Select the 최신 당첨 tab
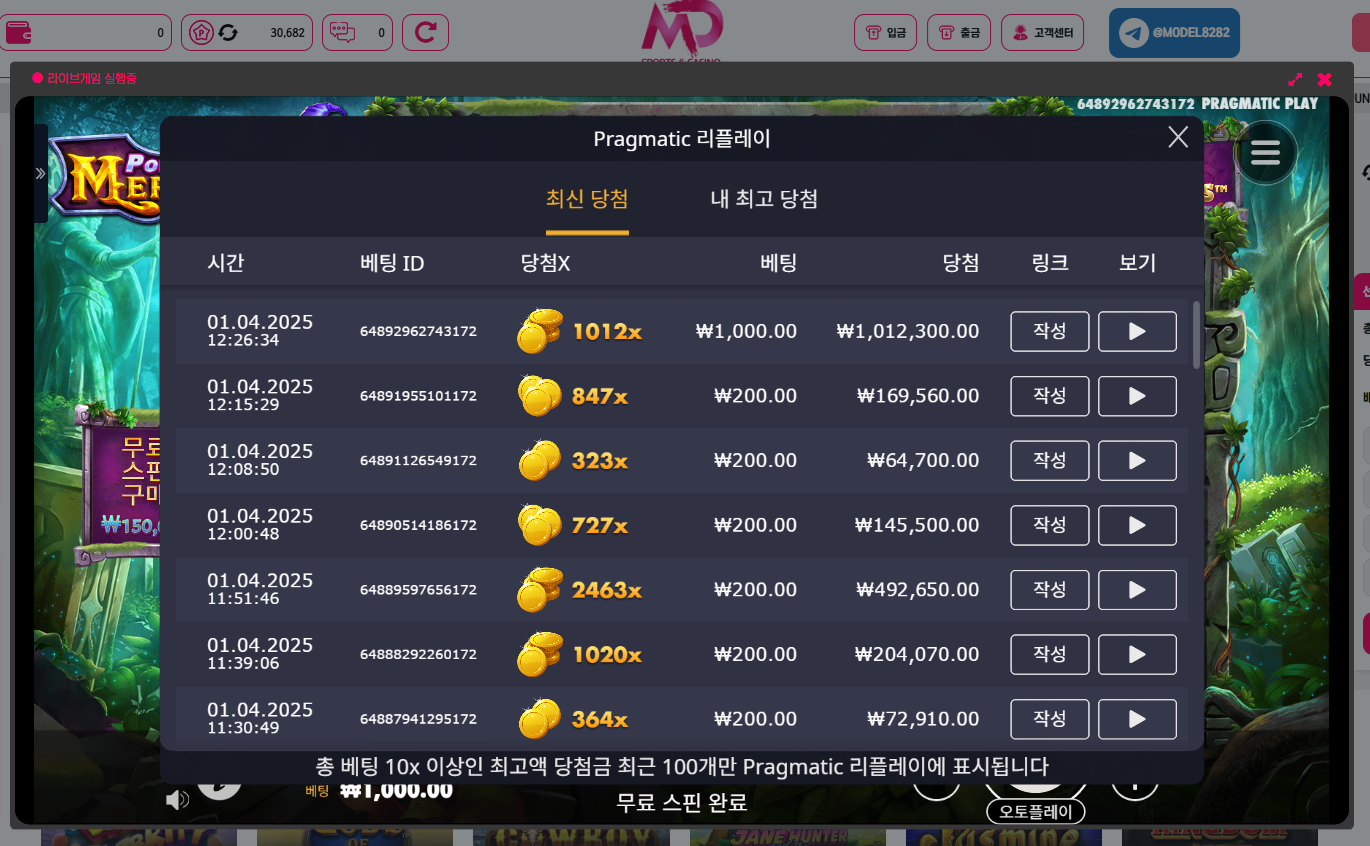Viewport: 1370px width, 846px height. point(587,199)
